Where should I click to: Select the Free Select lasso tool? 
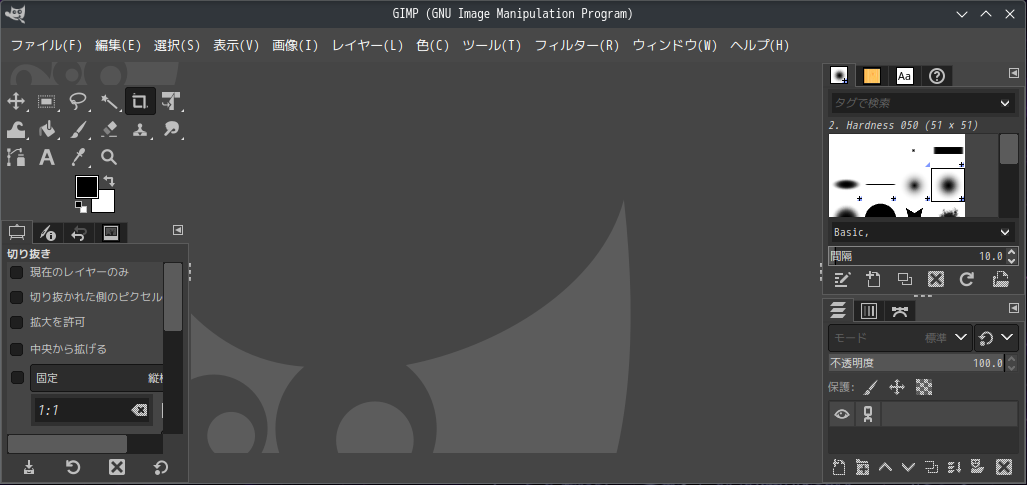click(78, 101)
